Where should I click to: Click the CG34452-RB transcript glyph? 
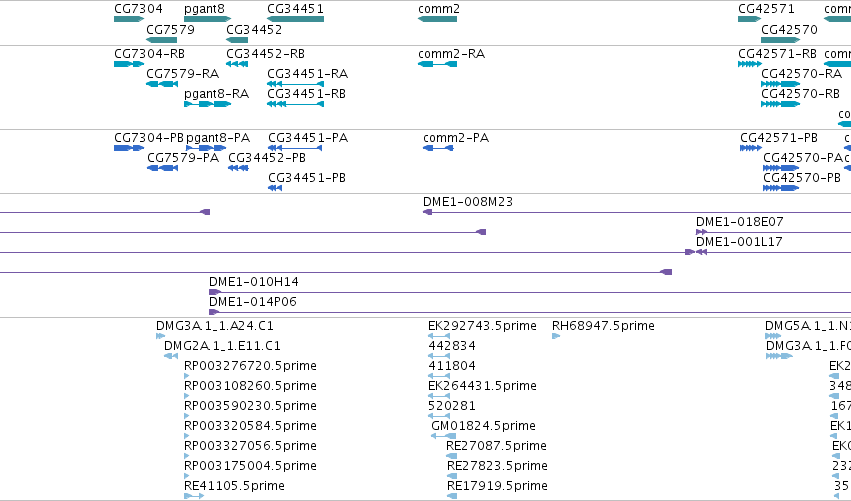coord(237,64)
